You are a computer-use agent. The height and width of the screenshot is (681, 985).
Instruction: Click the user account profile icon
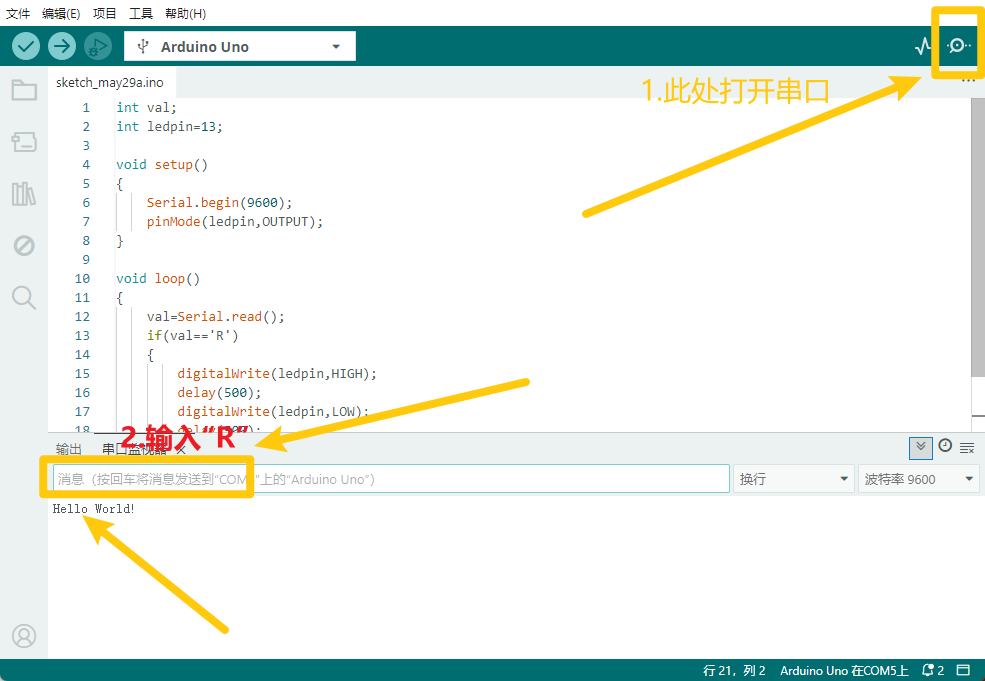pos(24,636)
